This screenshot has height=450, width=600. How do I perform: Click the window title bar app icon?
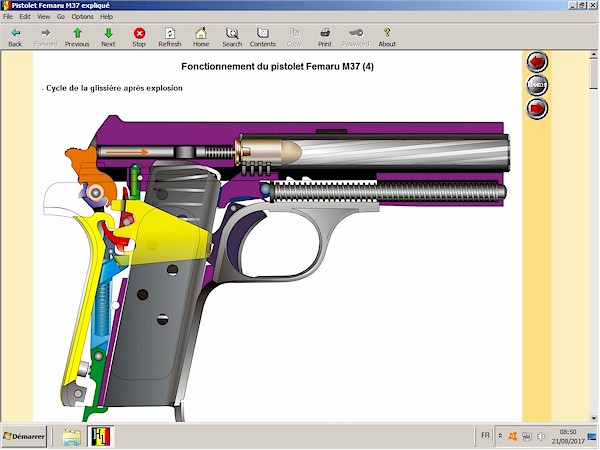coord(5,5)
